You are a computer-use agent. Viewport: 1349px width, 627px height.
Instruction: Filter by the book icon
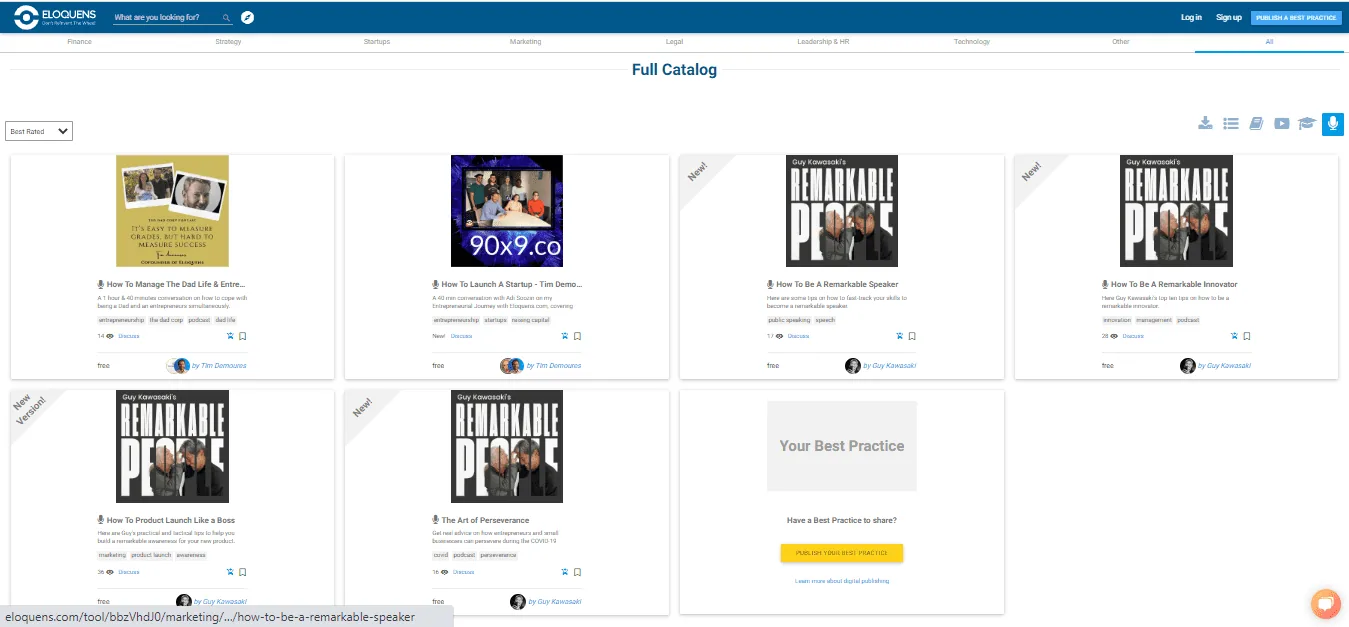[1256, 123]
